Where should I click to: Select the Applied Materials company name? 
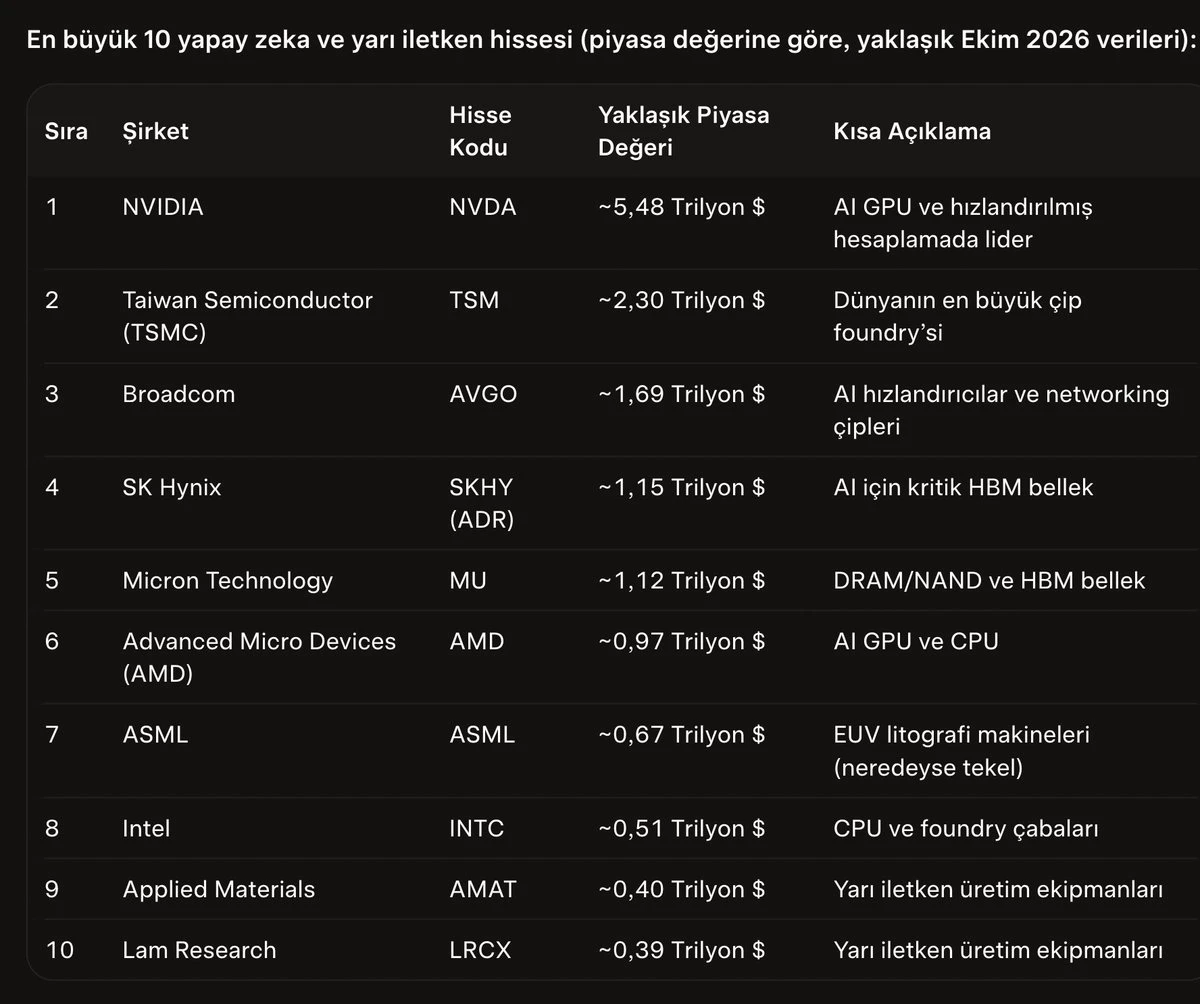[219, 889]
